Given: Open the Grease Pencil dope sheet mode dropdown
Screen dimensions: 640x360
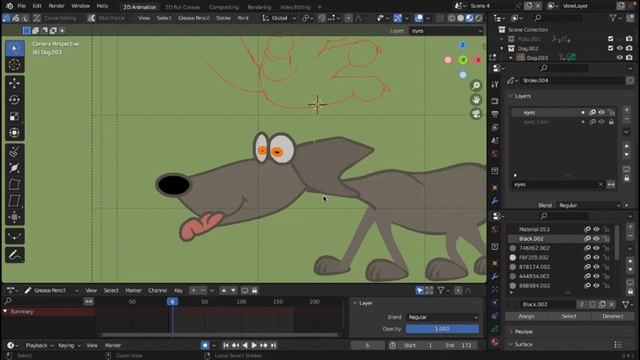Looking at the screenshot, I should point(51,291).
